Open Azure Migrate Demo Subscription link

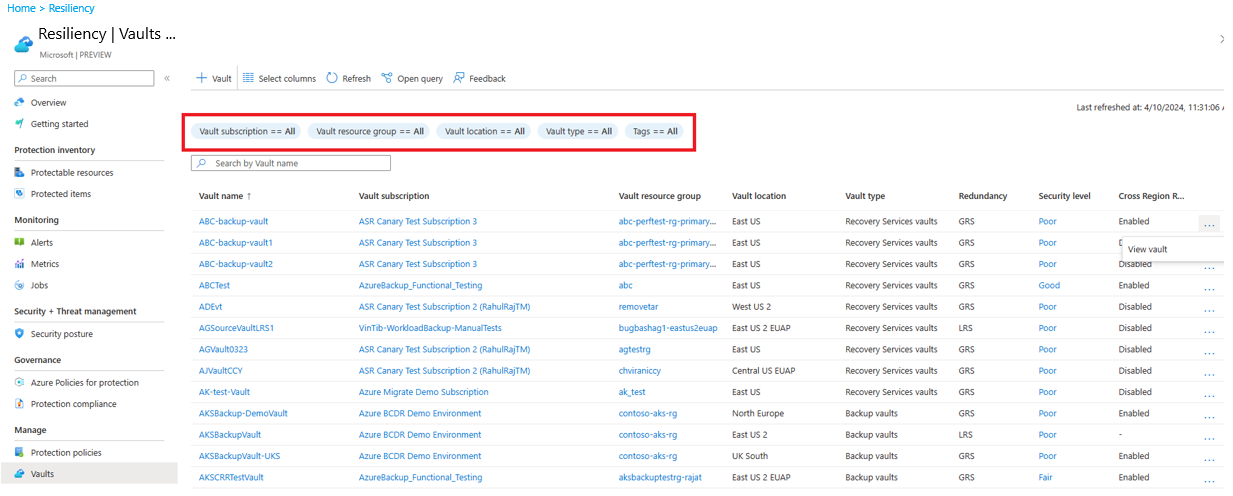click(x=424, y=392)
